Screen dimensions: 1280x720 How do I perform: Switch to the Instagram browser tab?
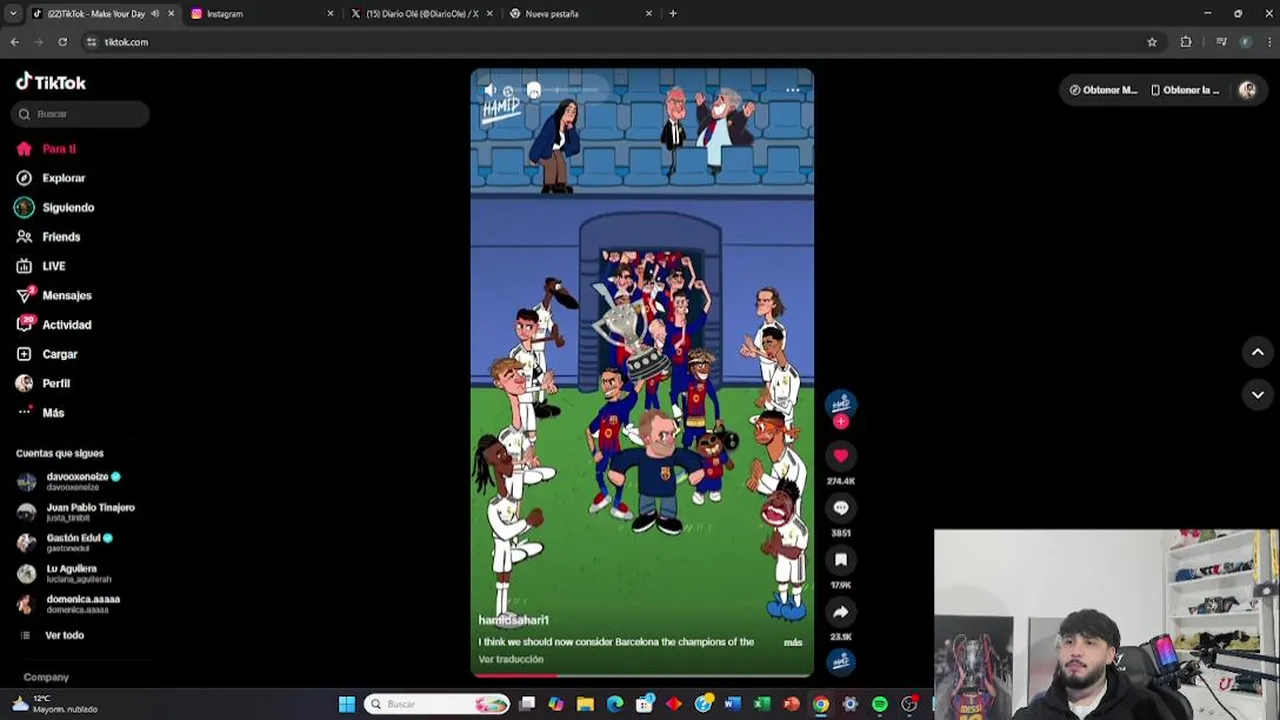click(262, 14)
